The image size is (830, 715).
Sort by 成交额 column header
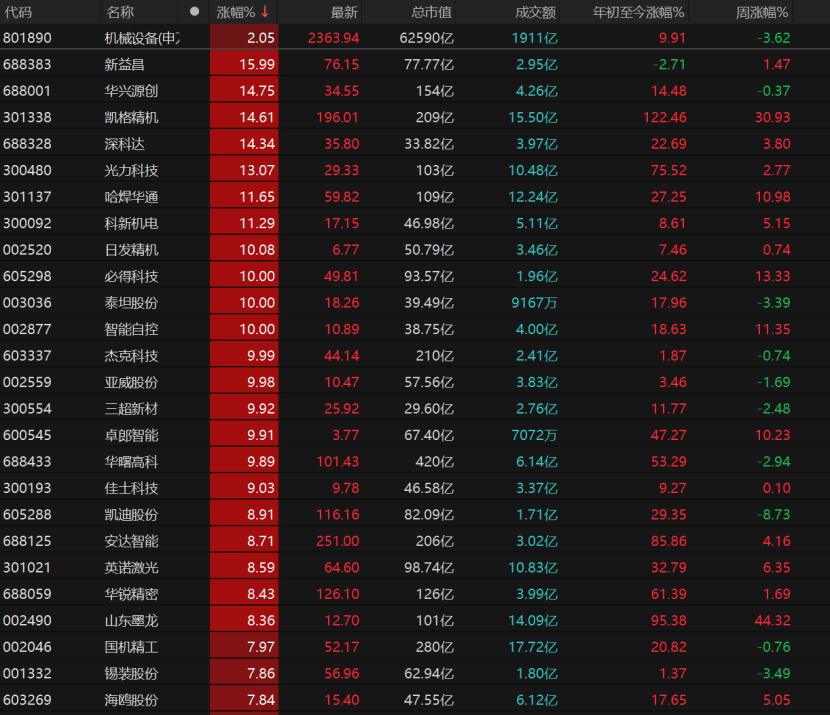(535, 12)
